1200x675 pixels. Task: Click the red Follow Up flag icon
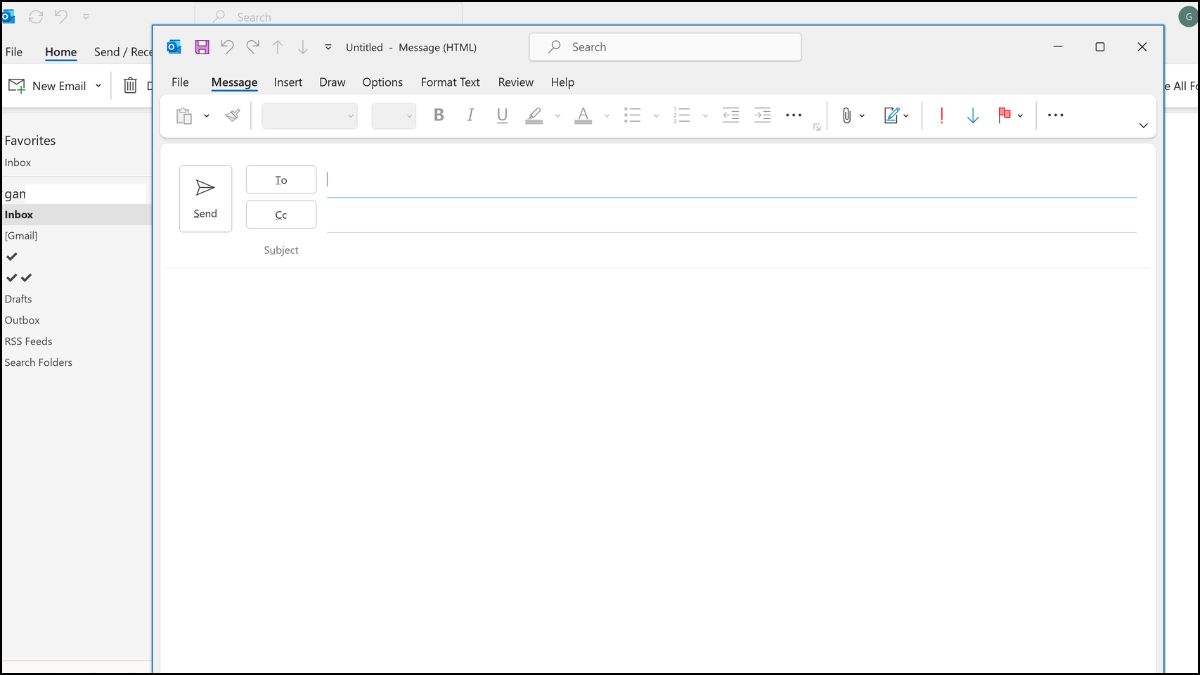1004,116
